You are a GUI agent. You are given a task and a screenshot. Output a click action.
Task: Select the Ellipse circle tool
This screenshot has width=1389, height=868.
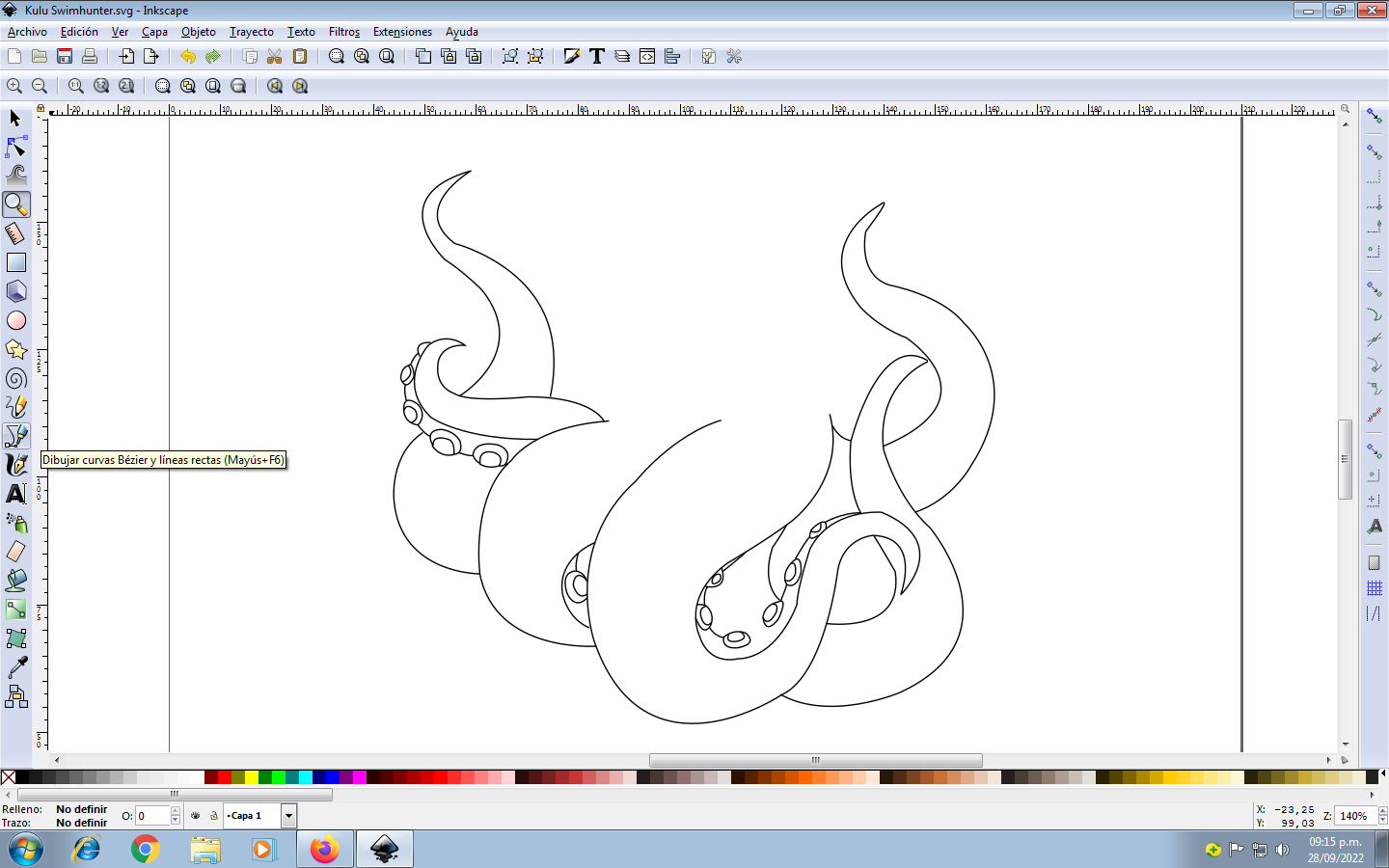[x=15, y=320]
